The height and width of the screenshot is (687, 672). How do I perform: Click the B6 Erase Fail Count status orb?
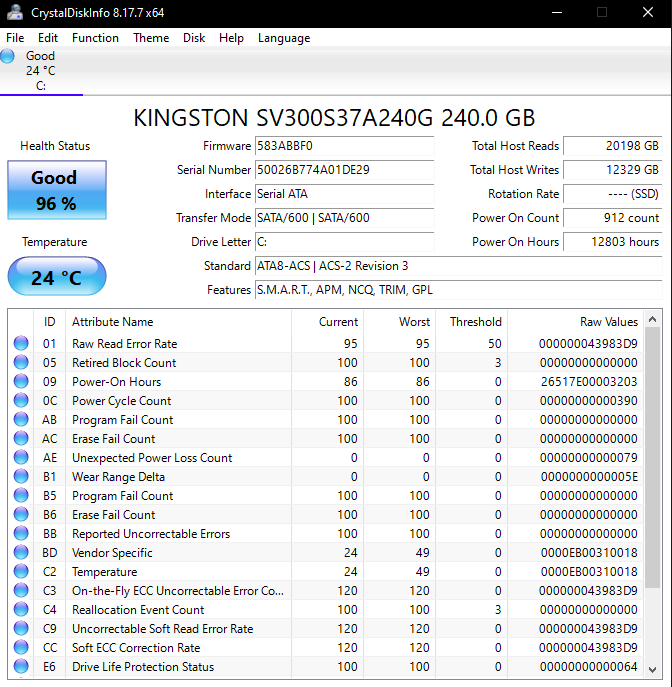point(21,514)
